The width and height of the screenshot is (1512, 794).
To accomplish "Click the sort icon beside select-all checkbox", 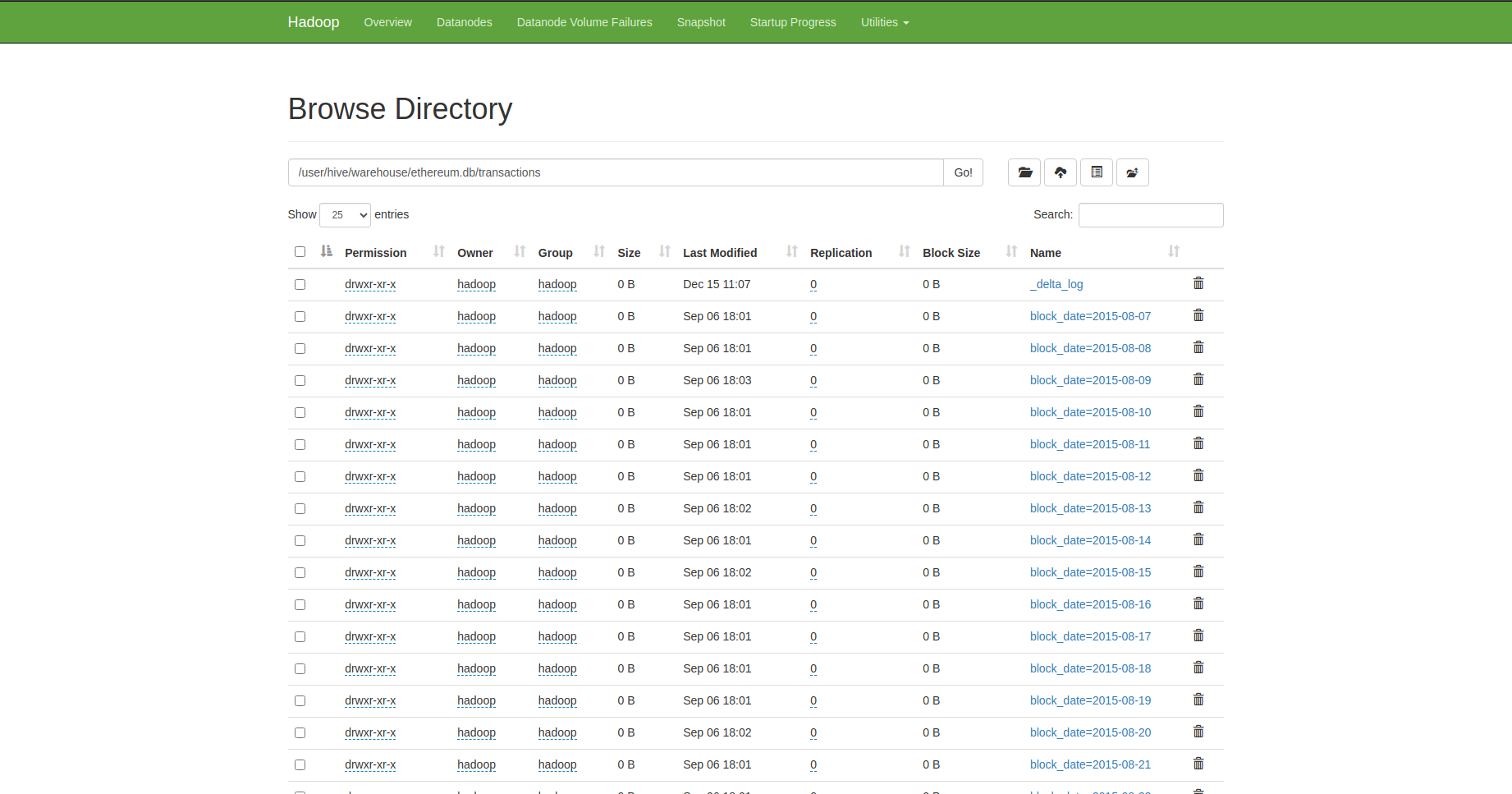I will tap(327, 251).
